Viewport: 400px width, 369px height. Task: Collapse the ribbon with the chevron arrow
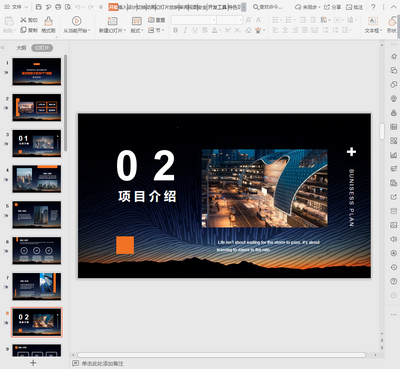pyautogui.click(x=393, y=7)
